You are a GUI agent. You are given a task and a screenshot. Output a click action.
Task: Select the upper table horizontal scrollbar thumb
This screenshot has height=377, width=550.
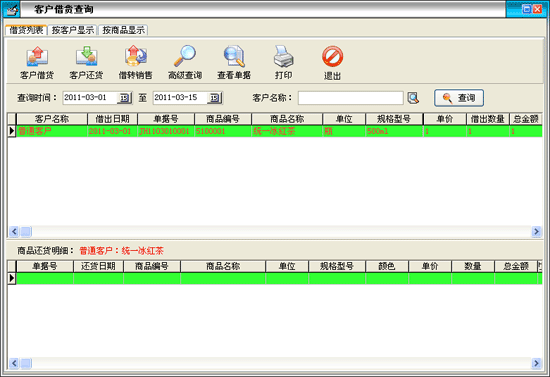(x=26, y=231)
